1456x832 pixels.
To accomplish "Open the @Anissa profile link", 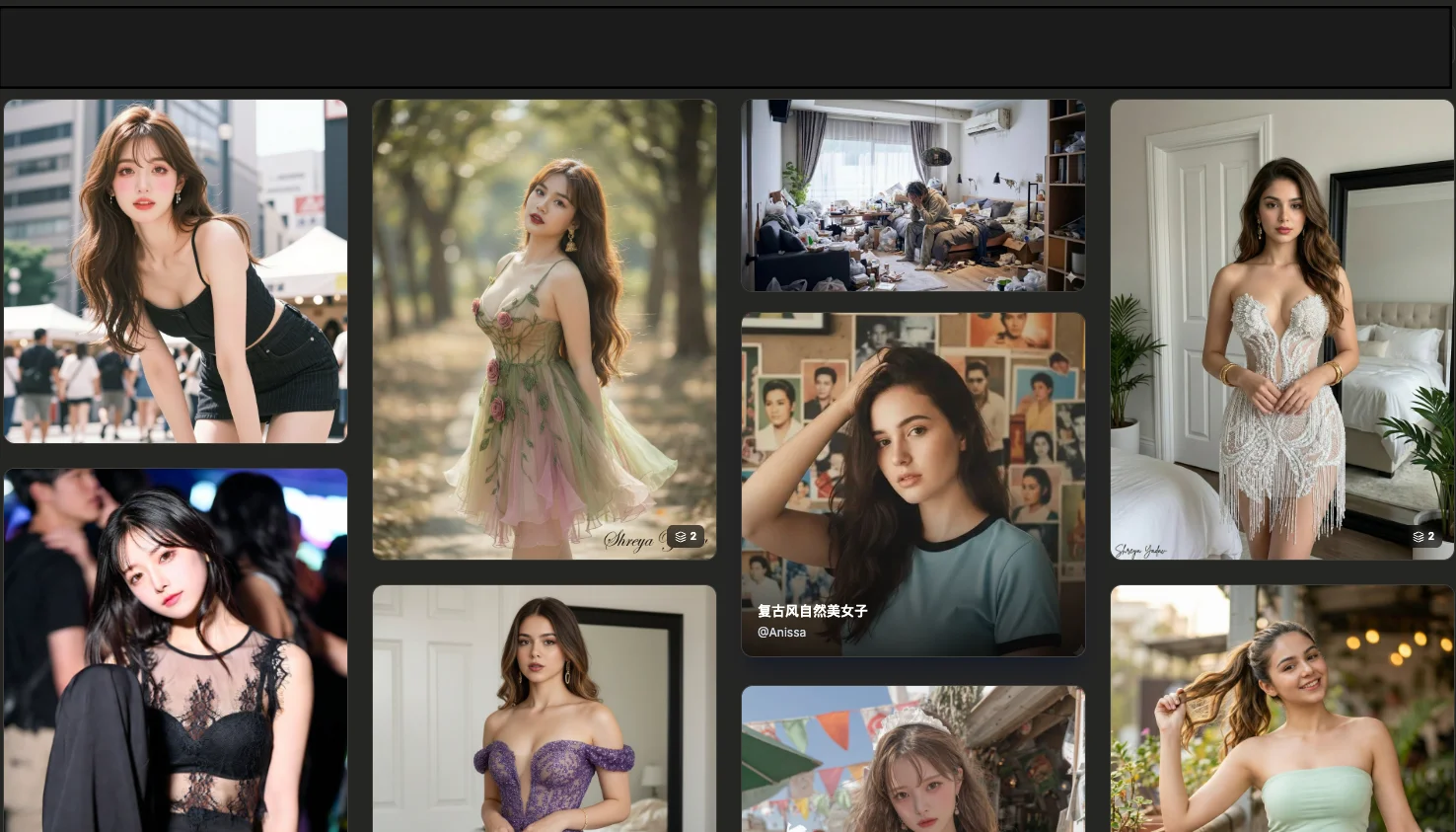I will tap(781, 632).
